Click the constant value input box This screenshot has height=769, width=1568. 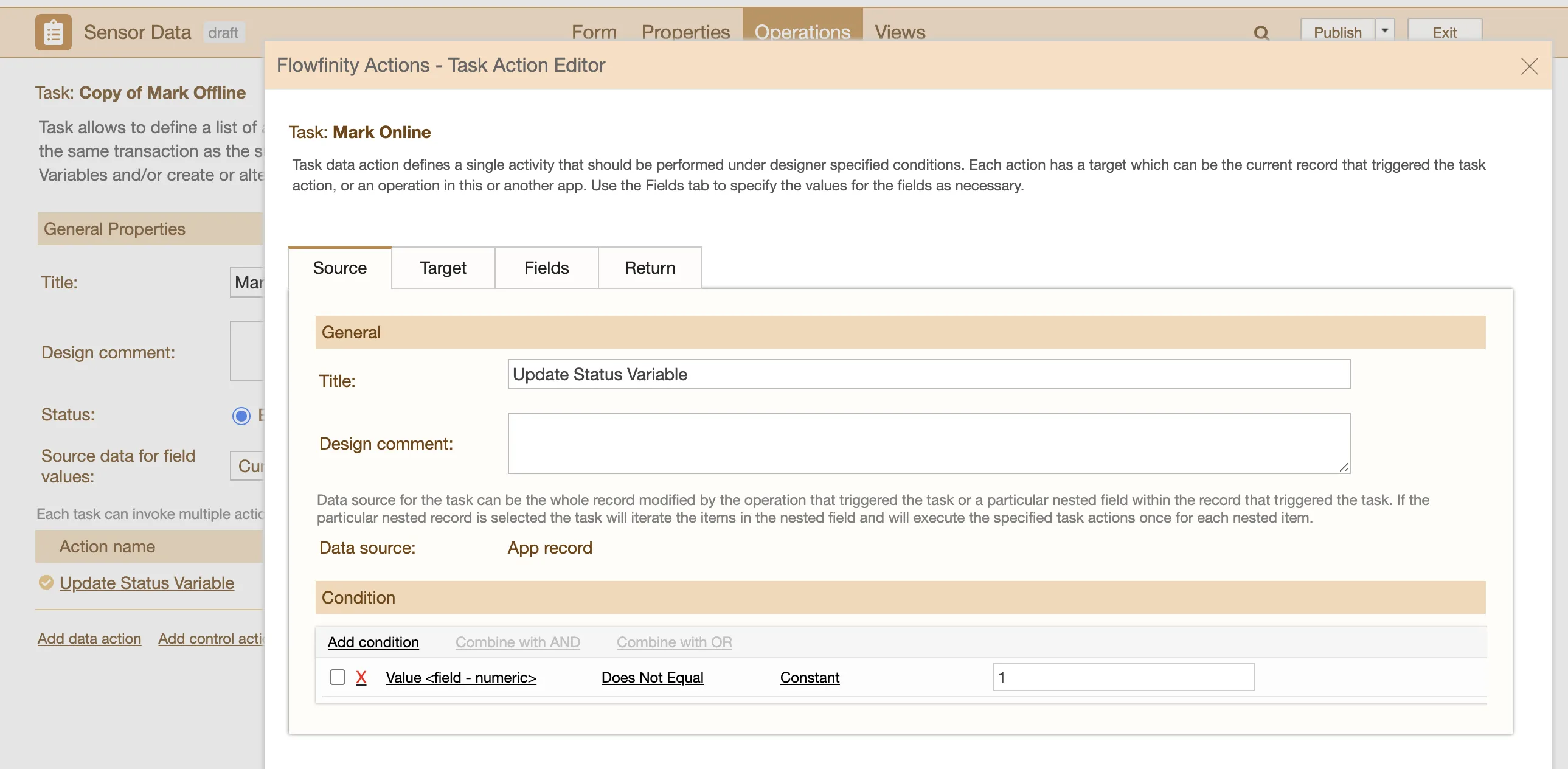point(1123,677)
